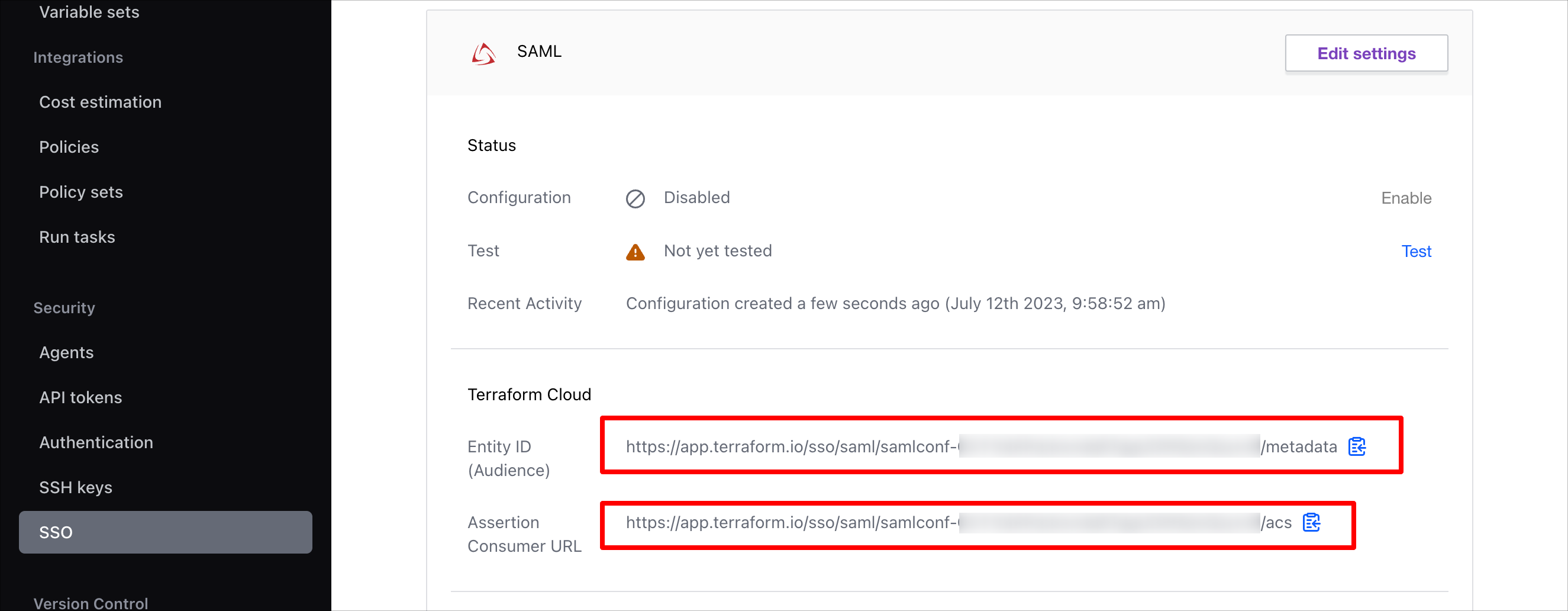Click the Version Control sidebar section label
The width and height of the screenshot is (1568, 611).
(x=91, y=603)
